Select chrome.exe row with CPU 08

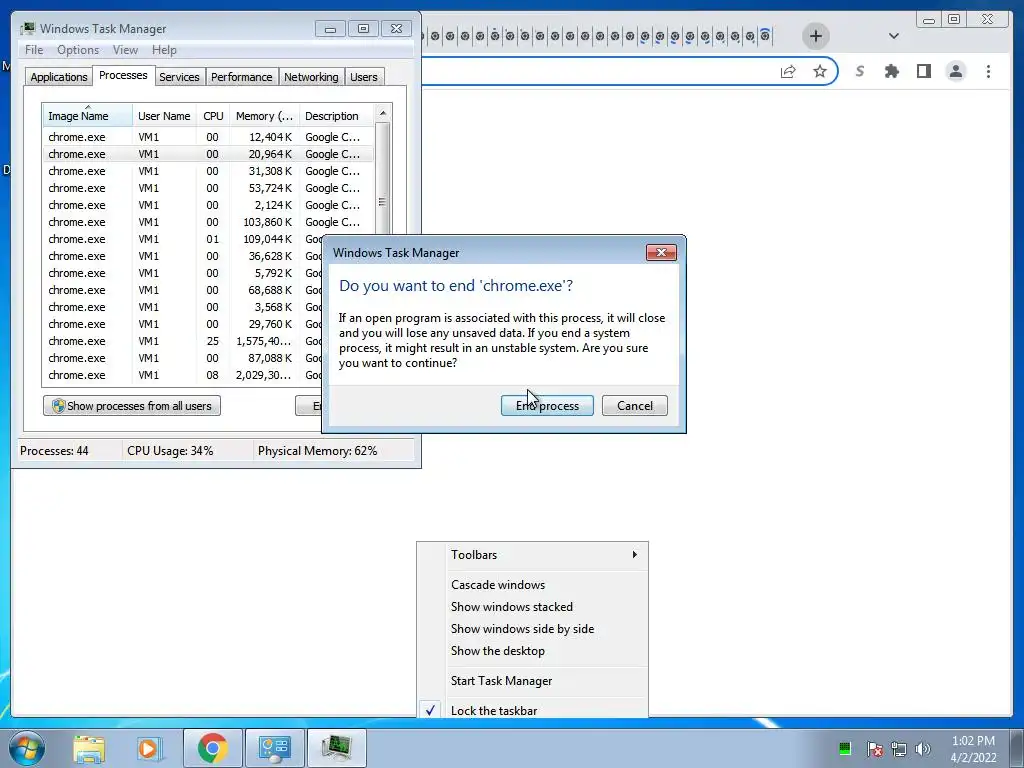coord(183,375)
